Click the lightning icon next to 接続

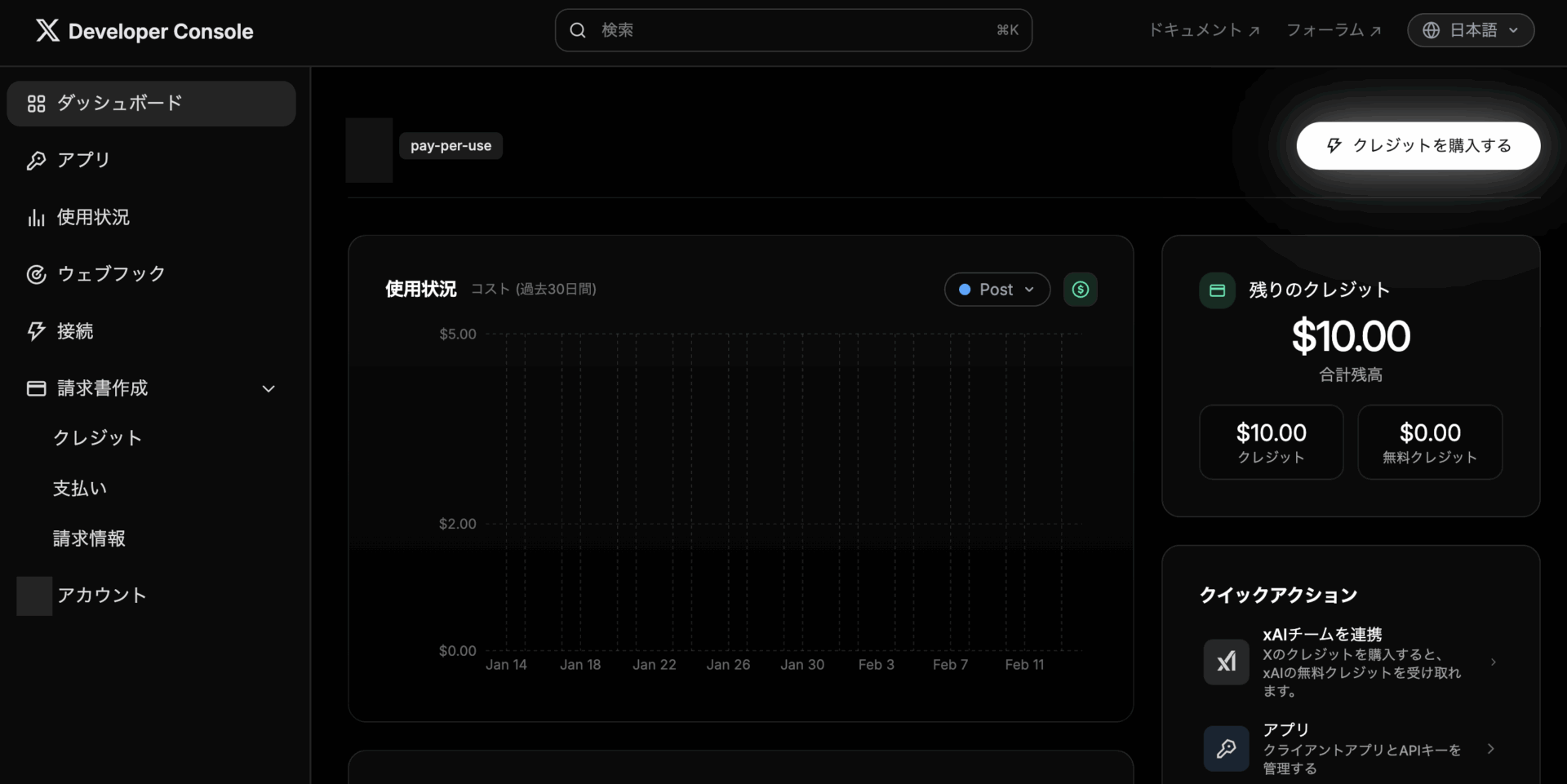click(36, 331)
